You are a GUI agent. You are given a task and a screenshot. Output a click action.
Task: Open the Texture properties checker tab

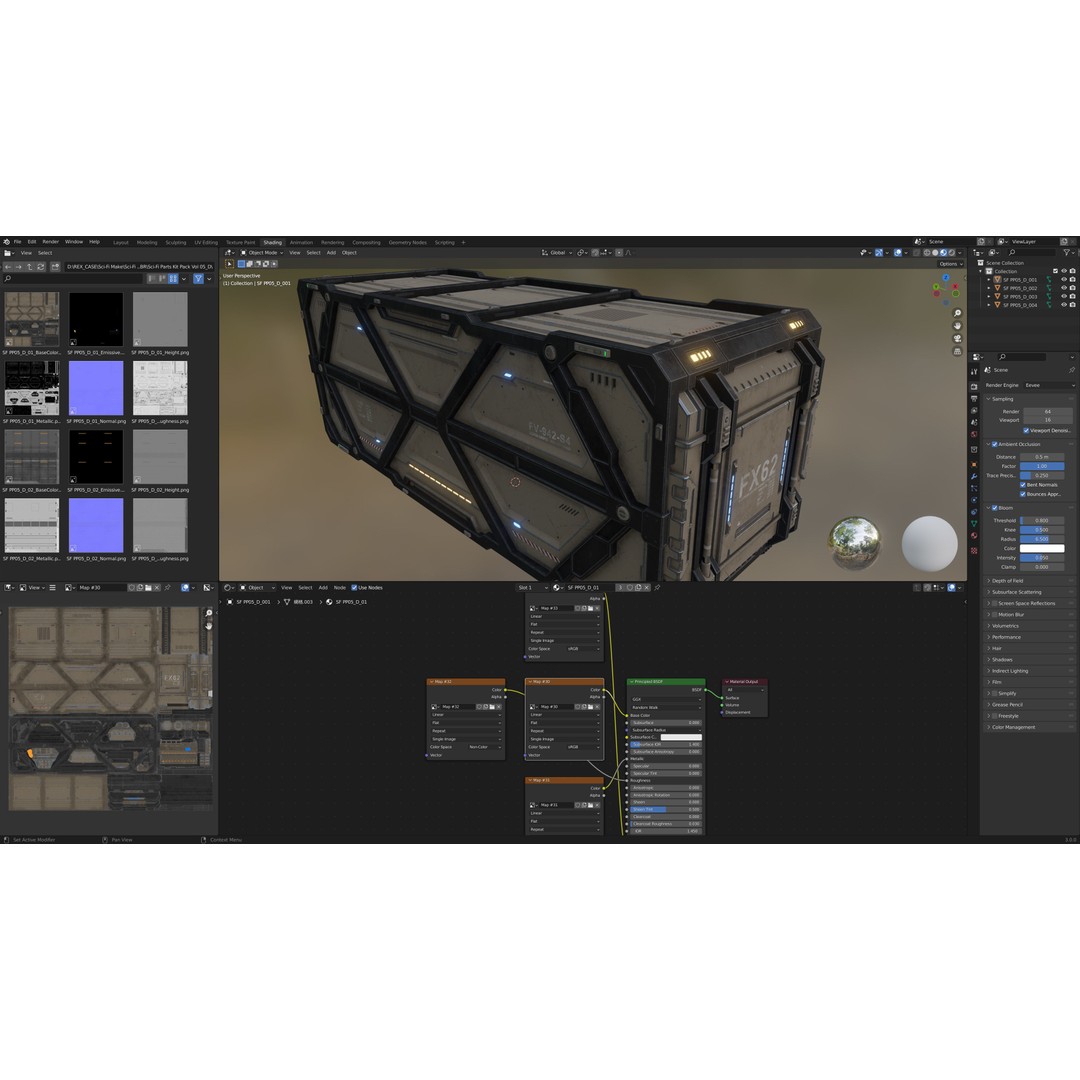[x=974, y=550]
